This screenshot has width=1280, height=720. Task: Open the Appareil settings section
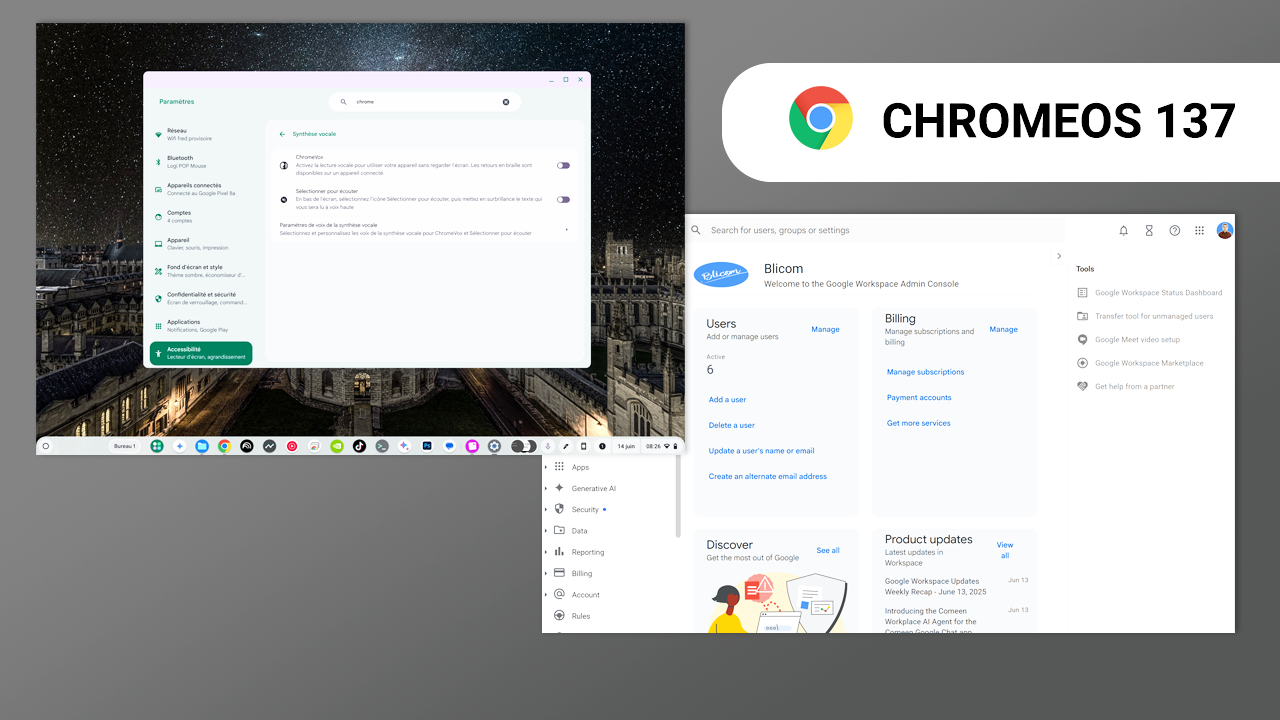click(x=201, y=244)
